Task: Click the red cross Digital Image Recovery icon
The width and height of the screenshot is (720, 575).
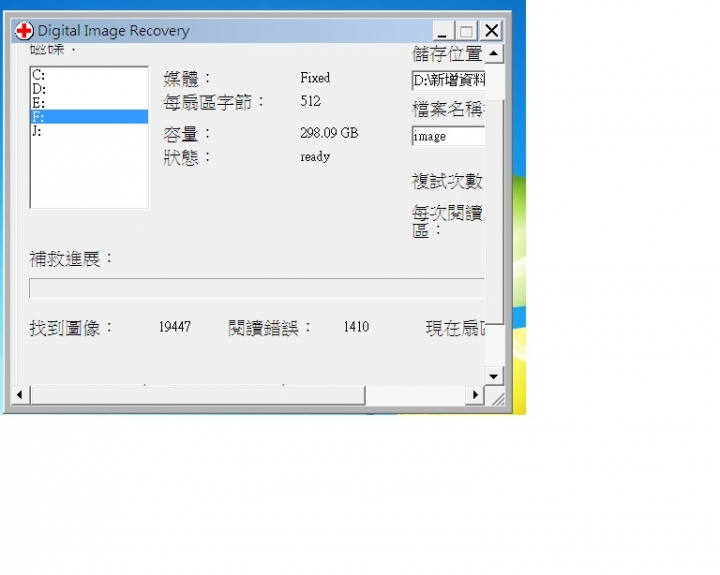Action: pyautogui.click(x=24, y=31)
